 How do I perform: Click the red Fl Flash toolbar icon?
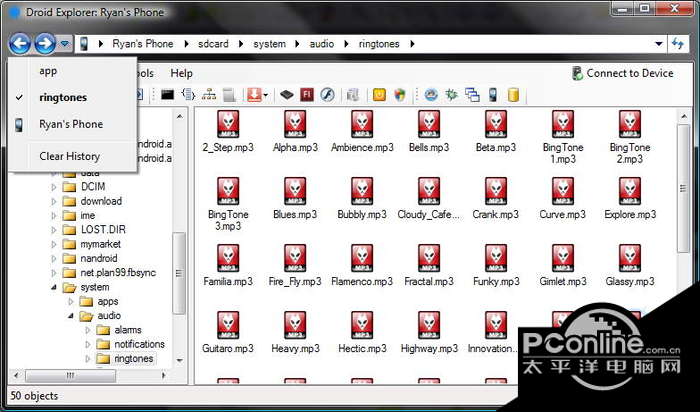(307, 95)
